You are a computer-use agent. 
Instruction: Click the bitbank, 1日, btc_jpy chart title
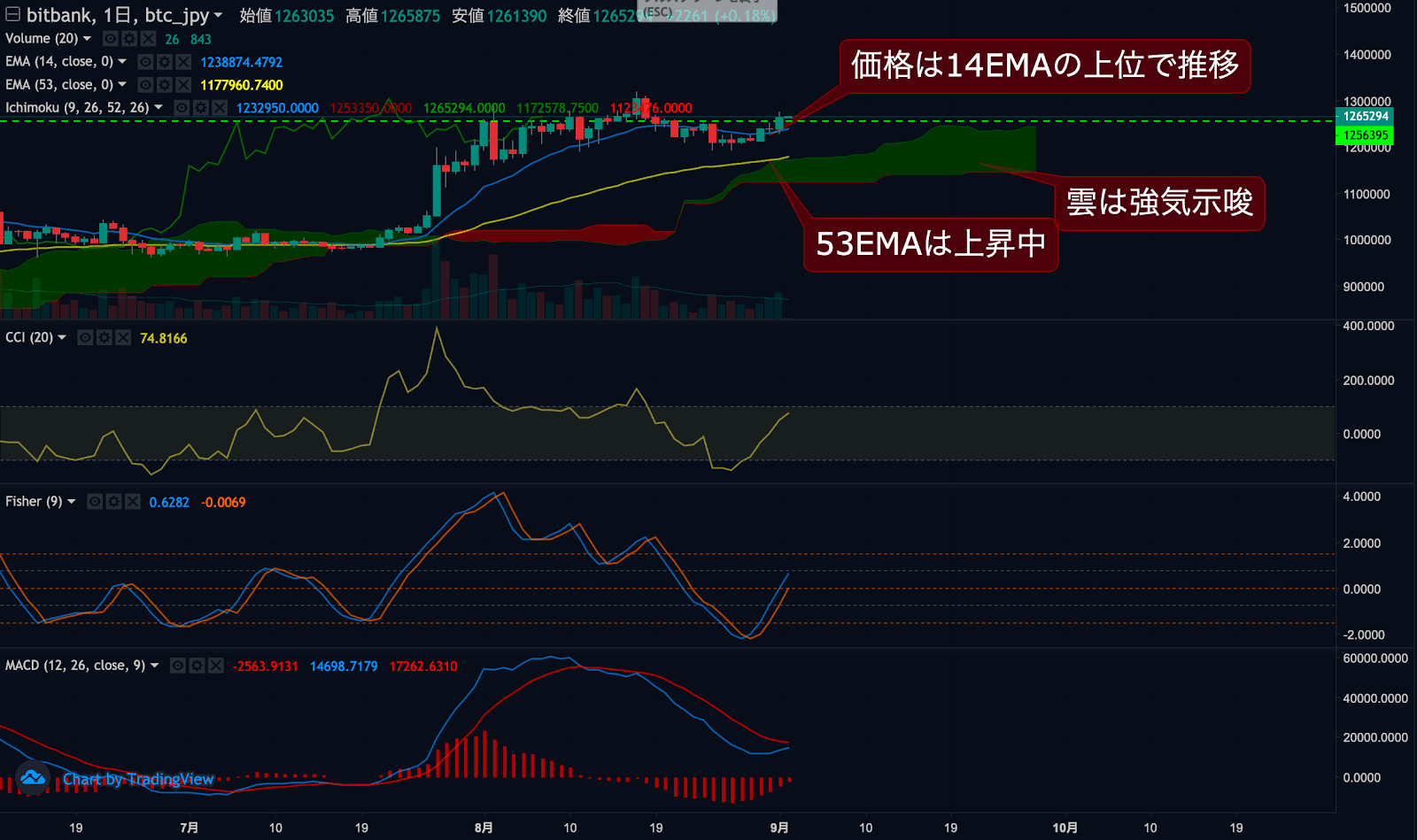(x=117, y=15)
